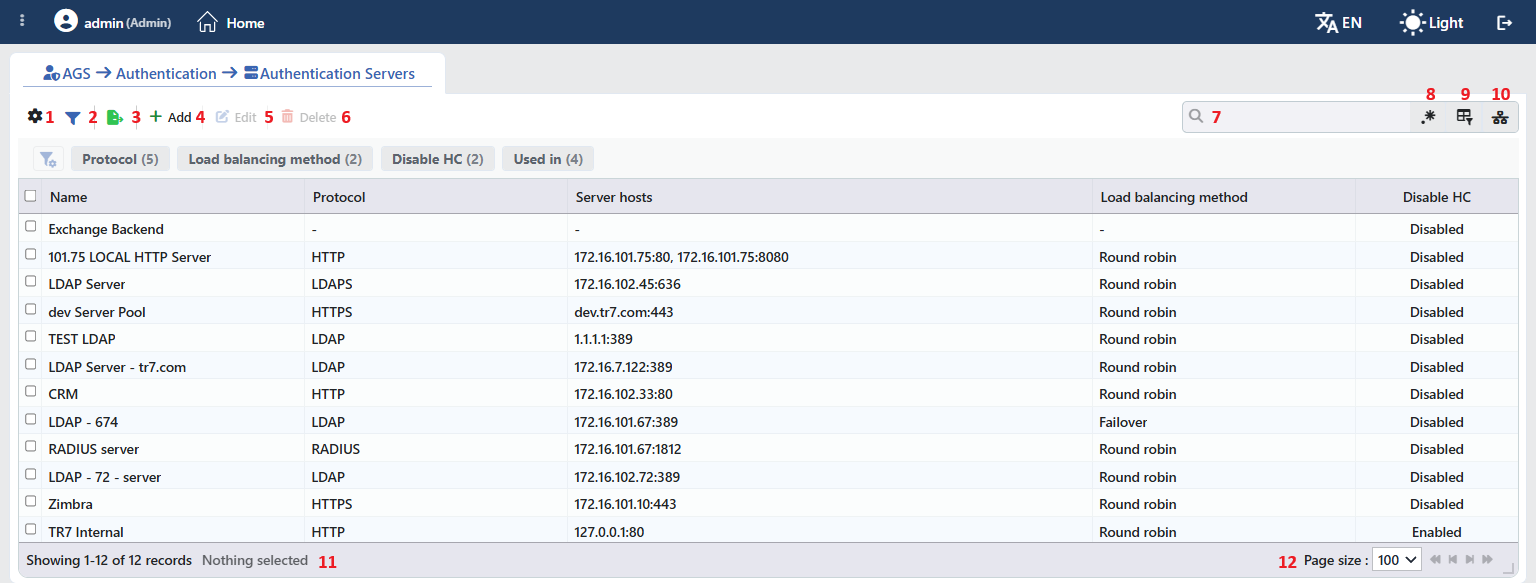Click the Delete button
The height and width of the screenshot is (583, 1536).
pos(308,117)
